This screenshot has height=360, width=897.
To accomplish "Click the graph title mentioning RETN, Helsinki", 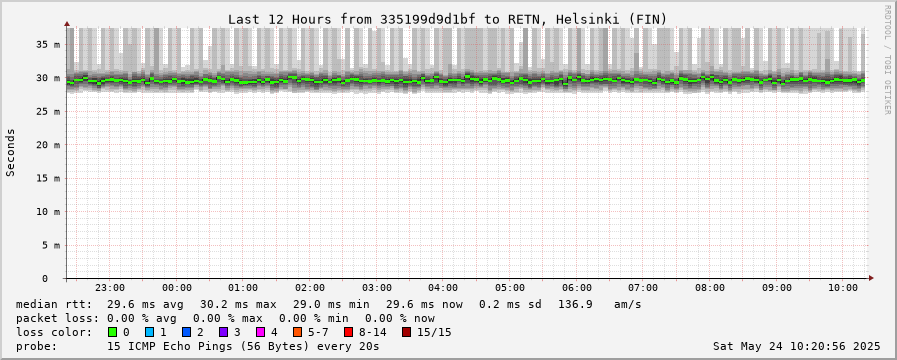I will [447, 19].
